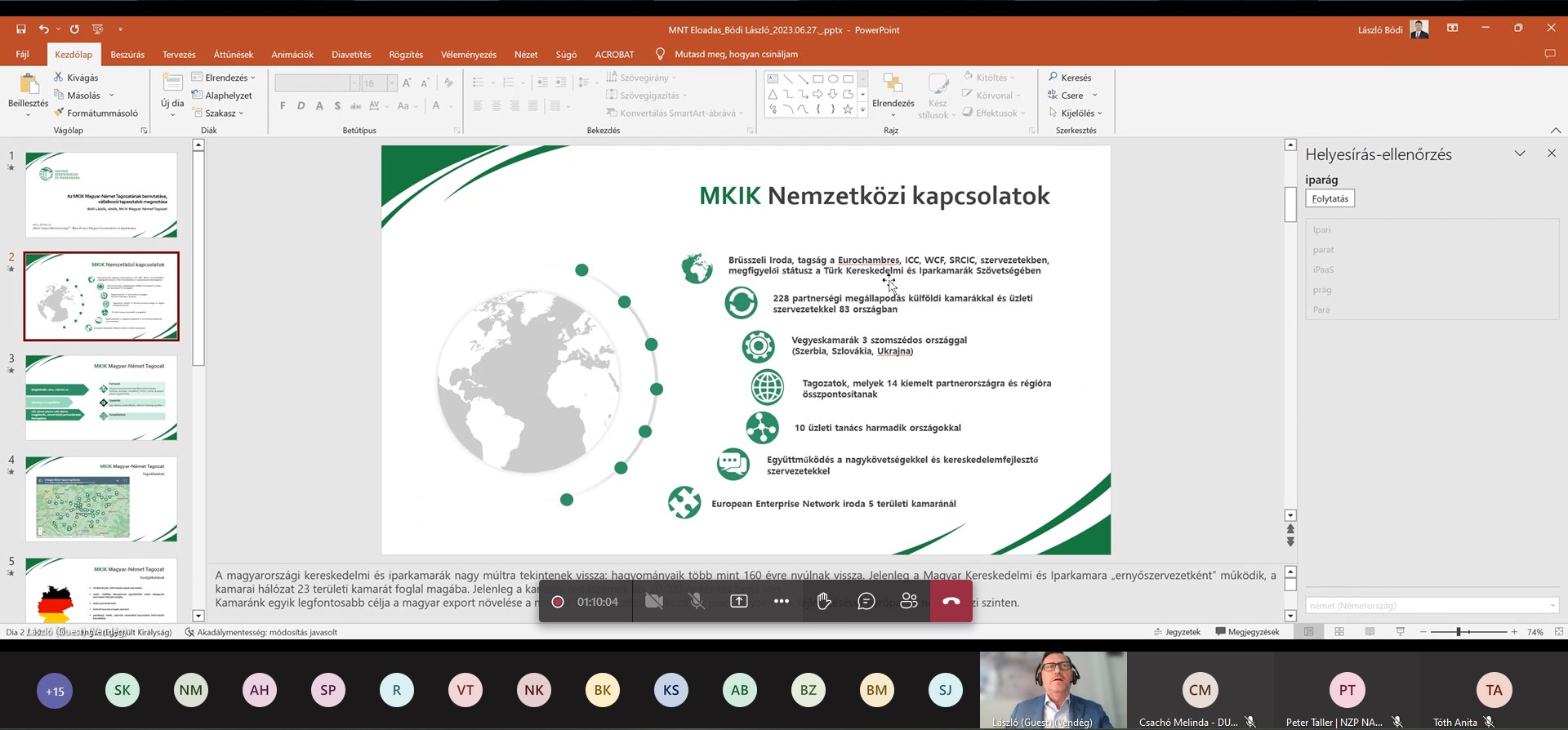Click the Csere replace command
The image size is (1568, 730).
point(1072,96)
